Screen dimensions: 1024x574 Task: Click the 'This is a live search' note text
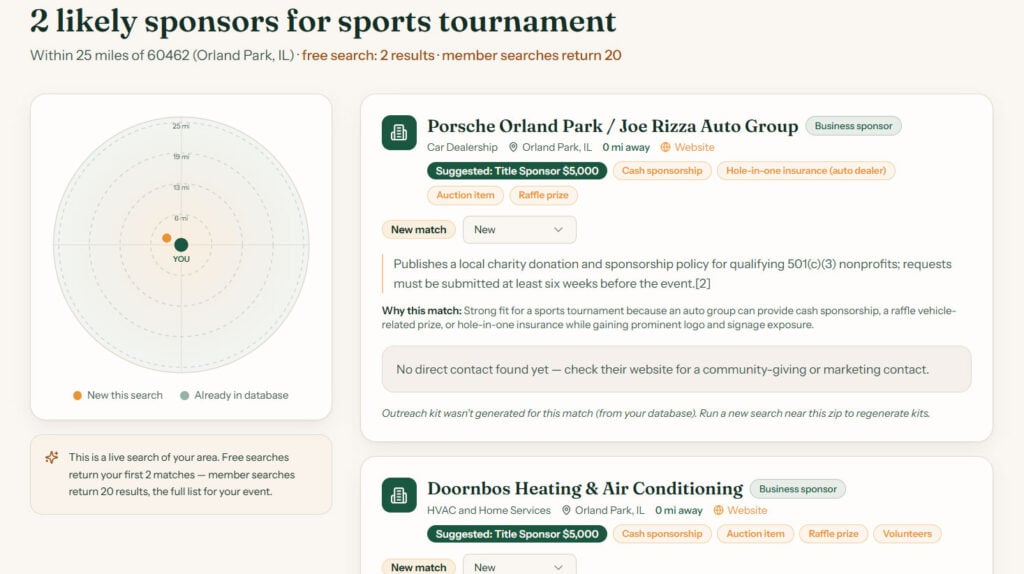[x=182, y=475]
